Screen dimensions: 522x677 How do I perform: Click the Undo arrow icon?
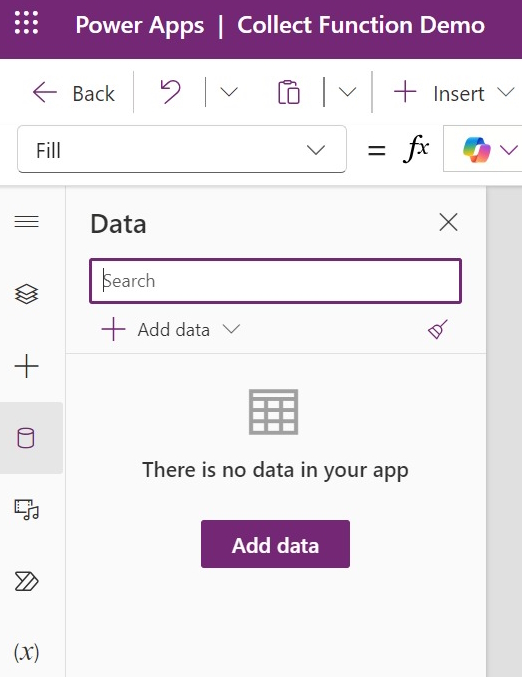(170, 92)
